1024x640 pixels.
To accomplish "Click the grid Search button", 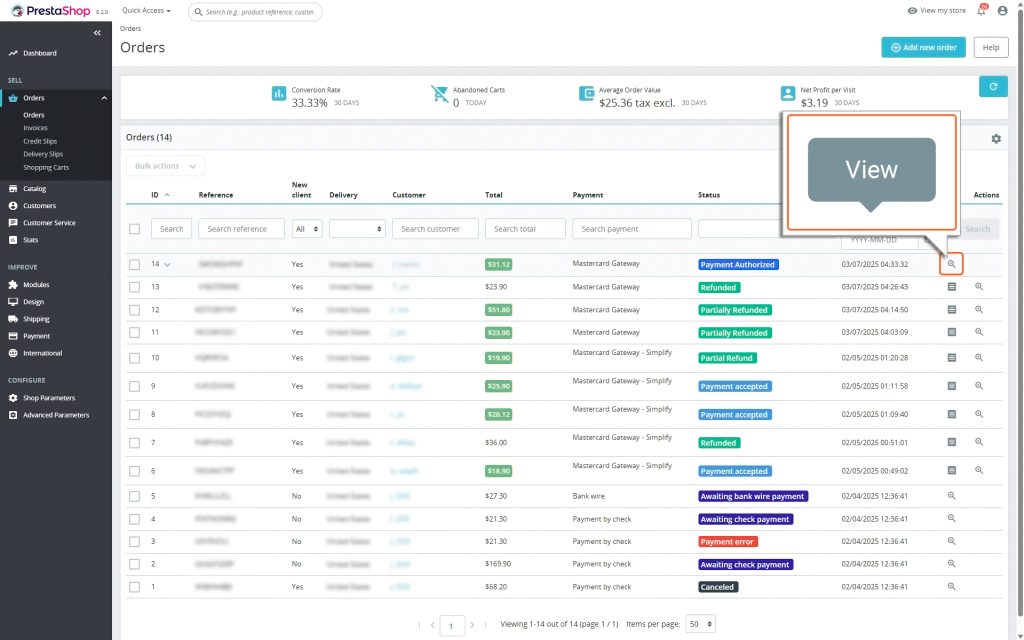I will [978, 229].
